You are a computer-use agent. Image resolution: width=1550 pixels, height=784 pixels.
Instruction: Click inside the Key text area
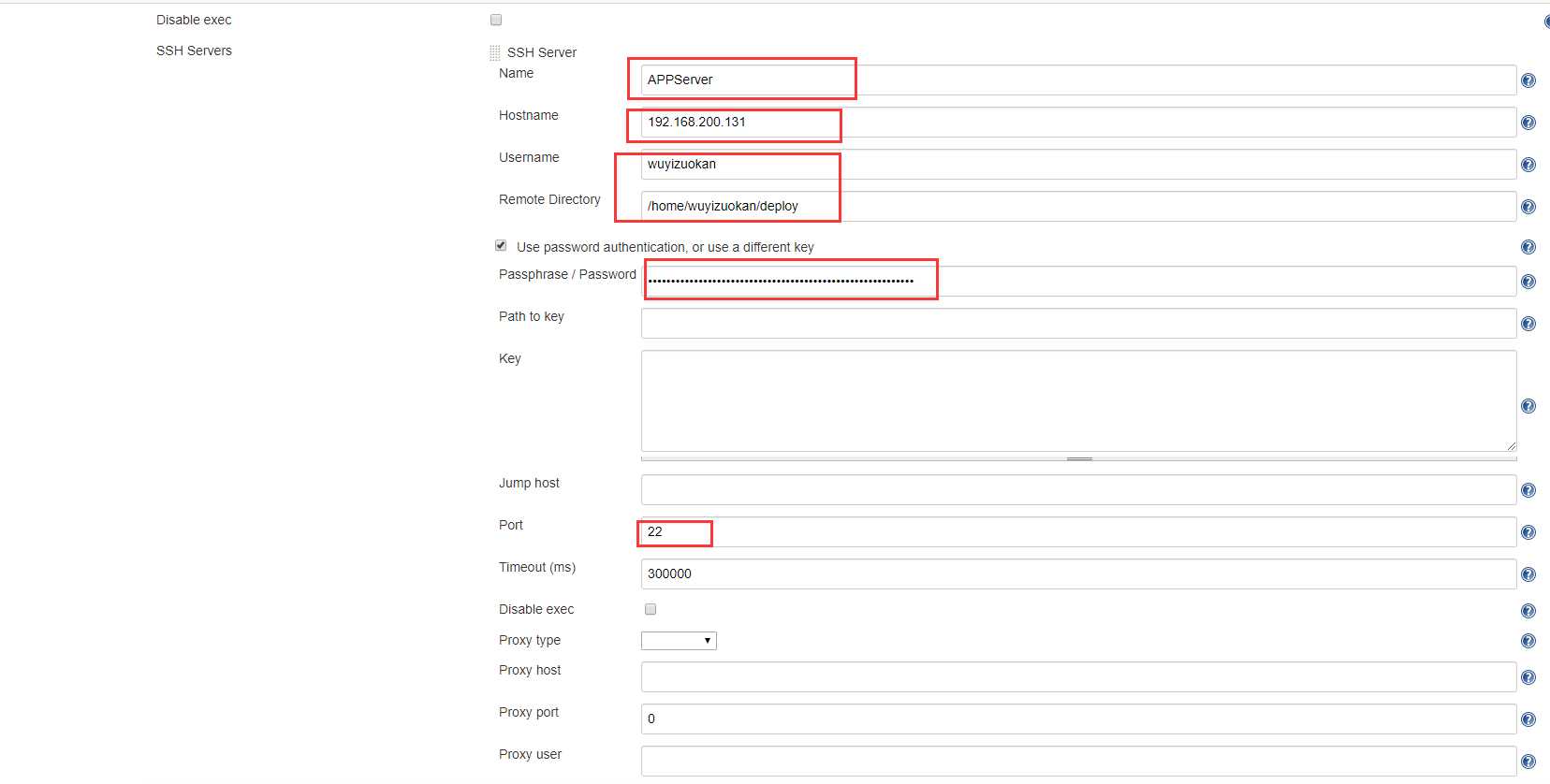pos(1078,401)
